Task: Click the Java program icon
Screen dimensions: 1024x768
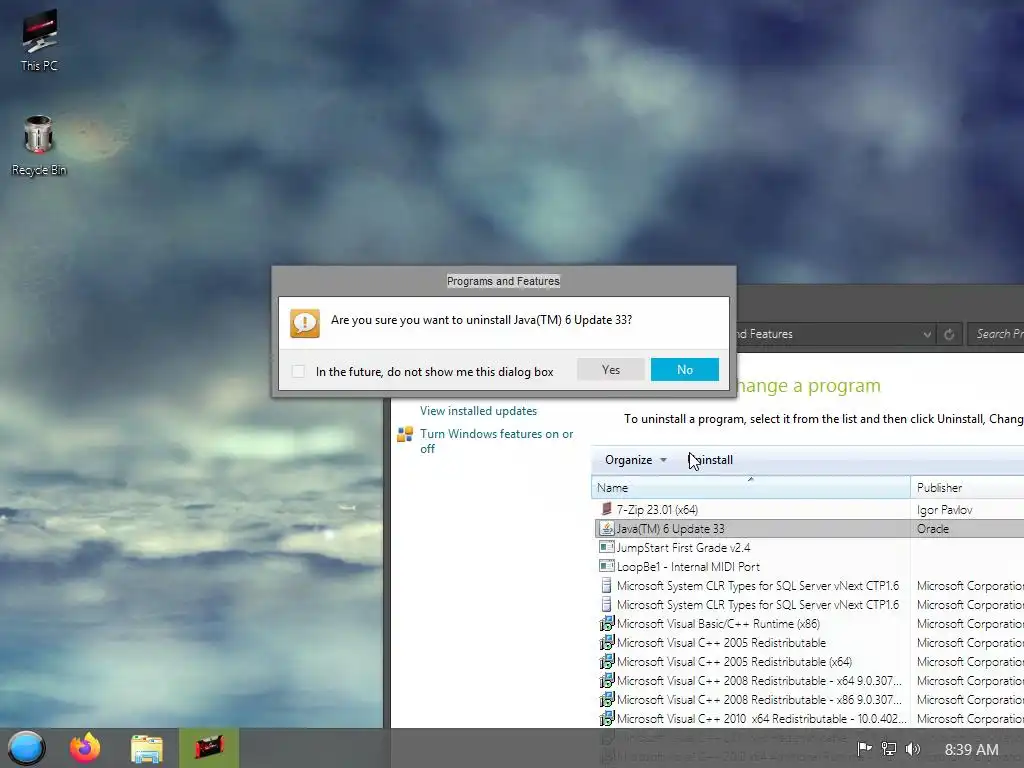Action: (x=607, y=528)
